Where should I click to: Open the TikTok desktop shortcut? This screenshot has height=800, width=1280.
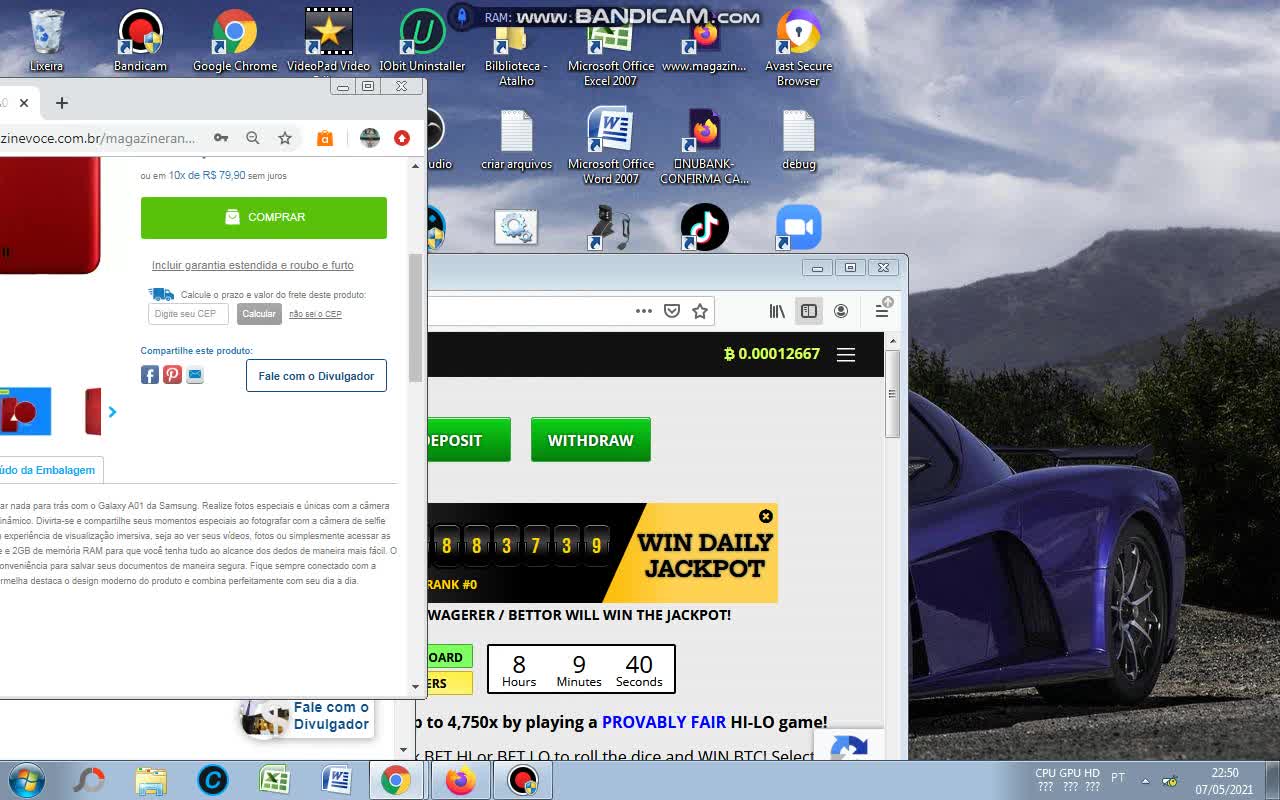[705, 228]
